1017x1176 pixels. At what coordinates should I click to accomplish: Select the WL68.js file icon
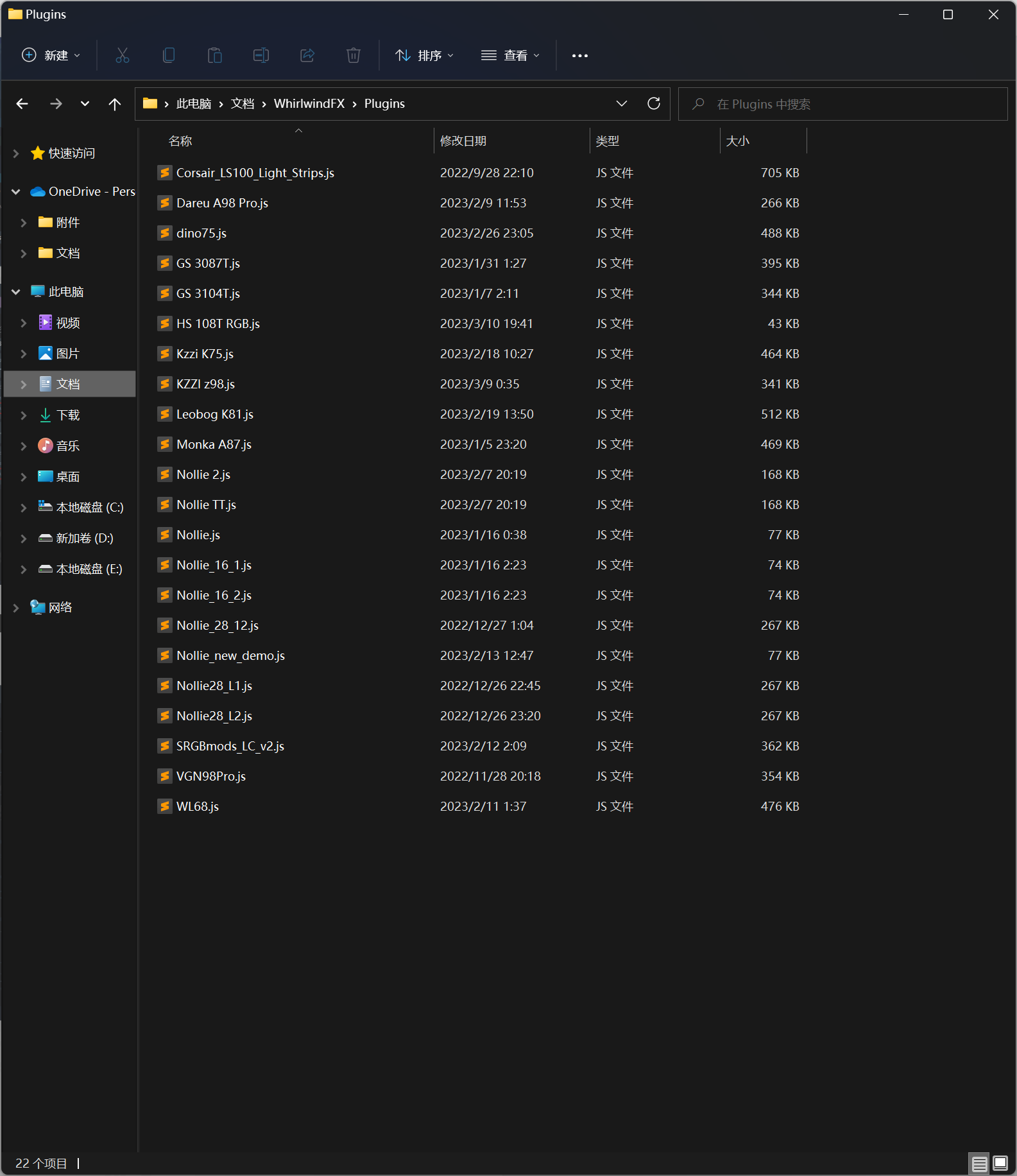(x=165, y=806)
